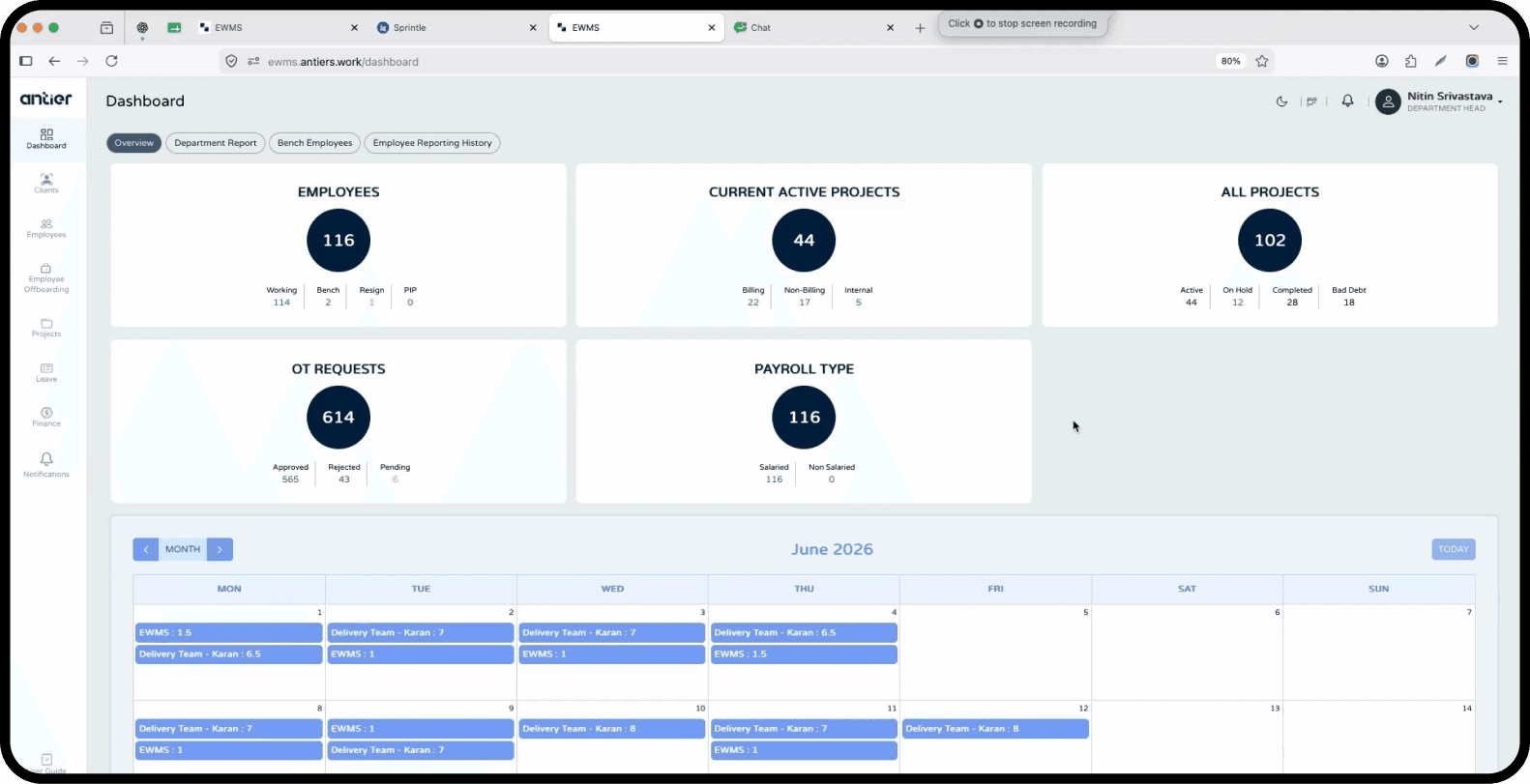Image resolution: width=1530 pixels, height=784 pixels.
Task: Click the 116 employees circle
Action: [x=338, y=241]
